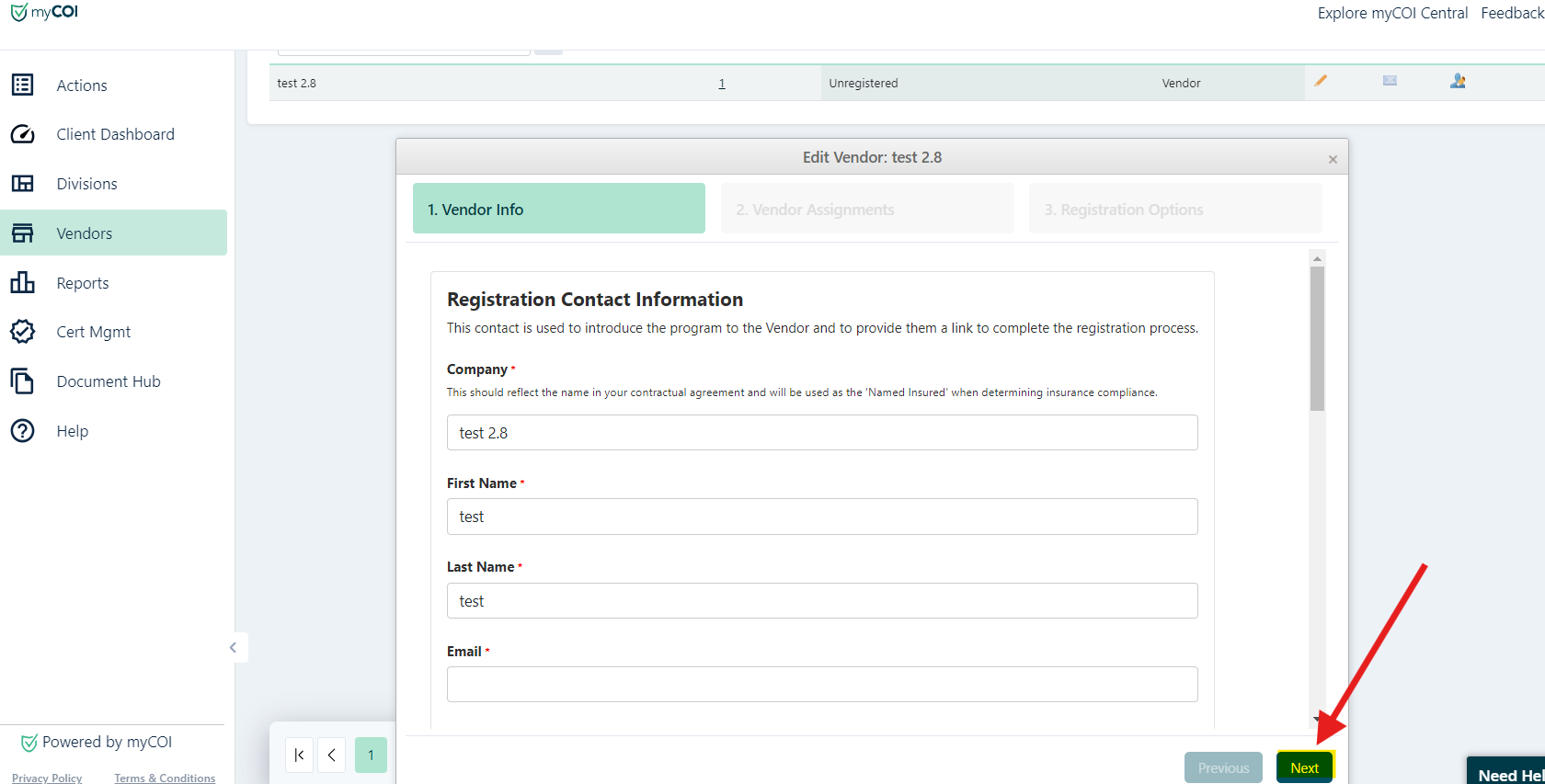Screen dimensions: 1545x784
Task: Click pencil edit icon for test 2.8
Action: 1321,81
